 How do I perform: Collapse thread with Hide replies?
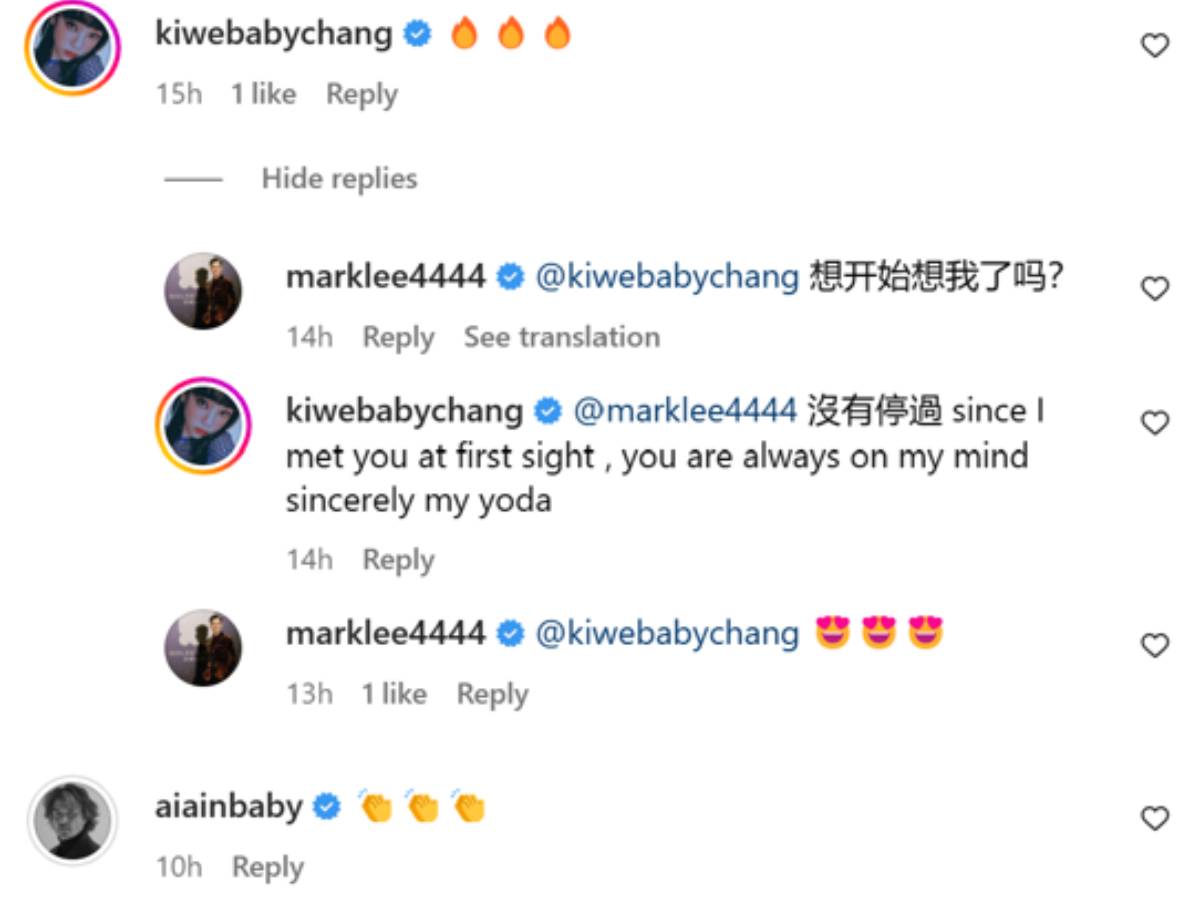click(339, 179)
